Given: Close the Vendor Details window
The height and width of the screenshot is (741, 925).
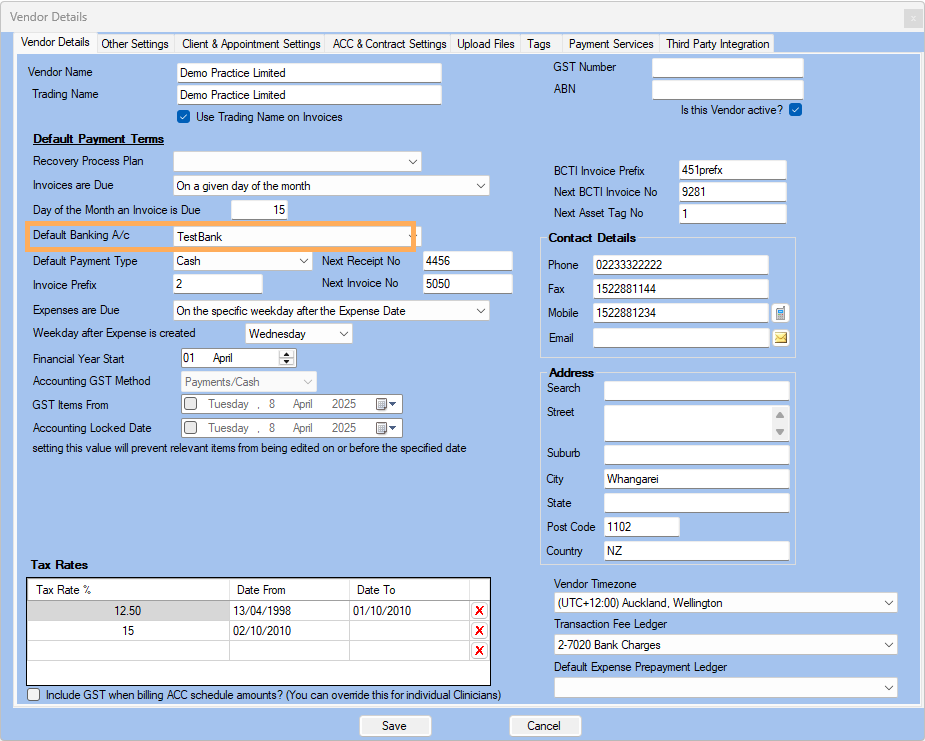Looking at the screenshot, I should (913, 18).
